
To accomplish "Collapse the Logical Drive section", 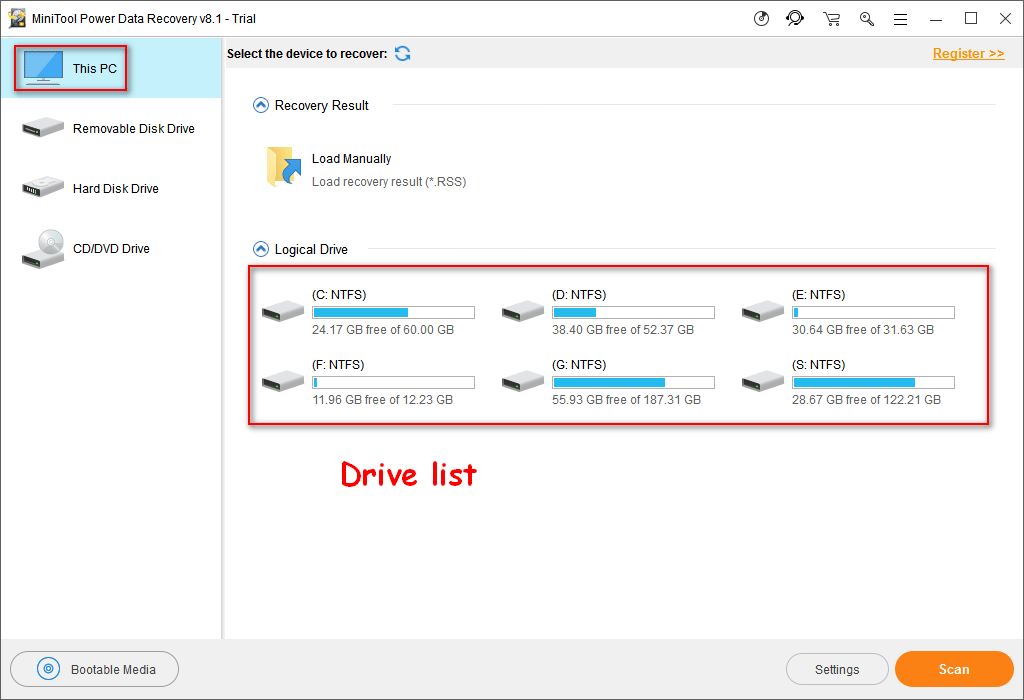I will 261,249.
